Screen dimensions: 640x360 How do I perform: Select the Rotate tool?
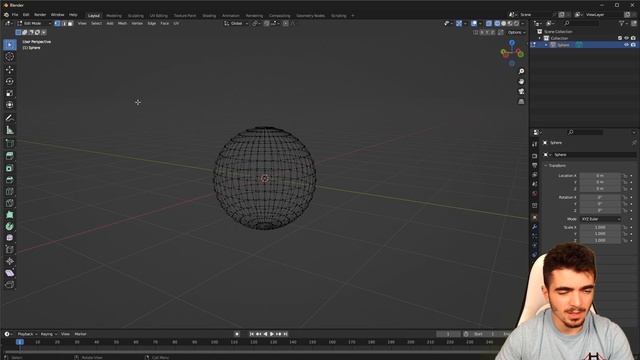[10, 81]
